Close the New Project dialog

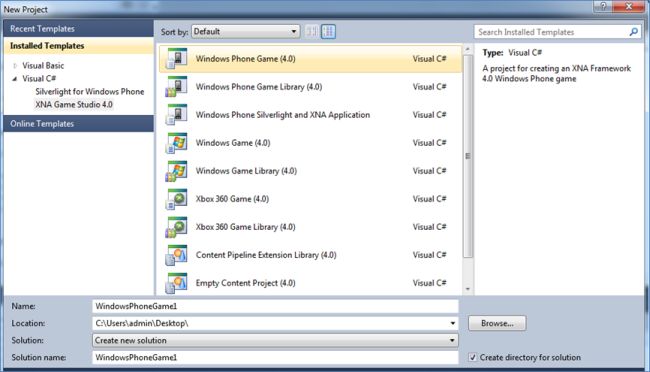[x=628, y=6]
